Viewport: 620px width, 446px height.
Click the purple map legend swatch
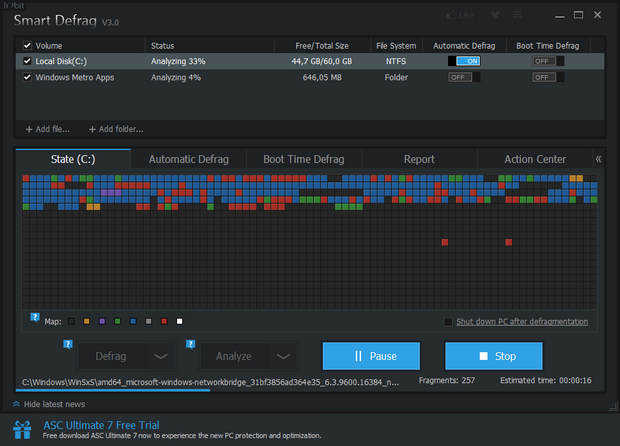pyautogui.click(x=102, y=321)
